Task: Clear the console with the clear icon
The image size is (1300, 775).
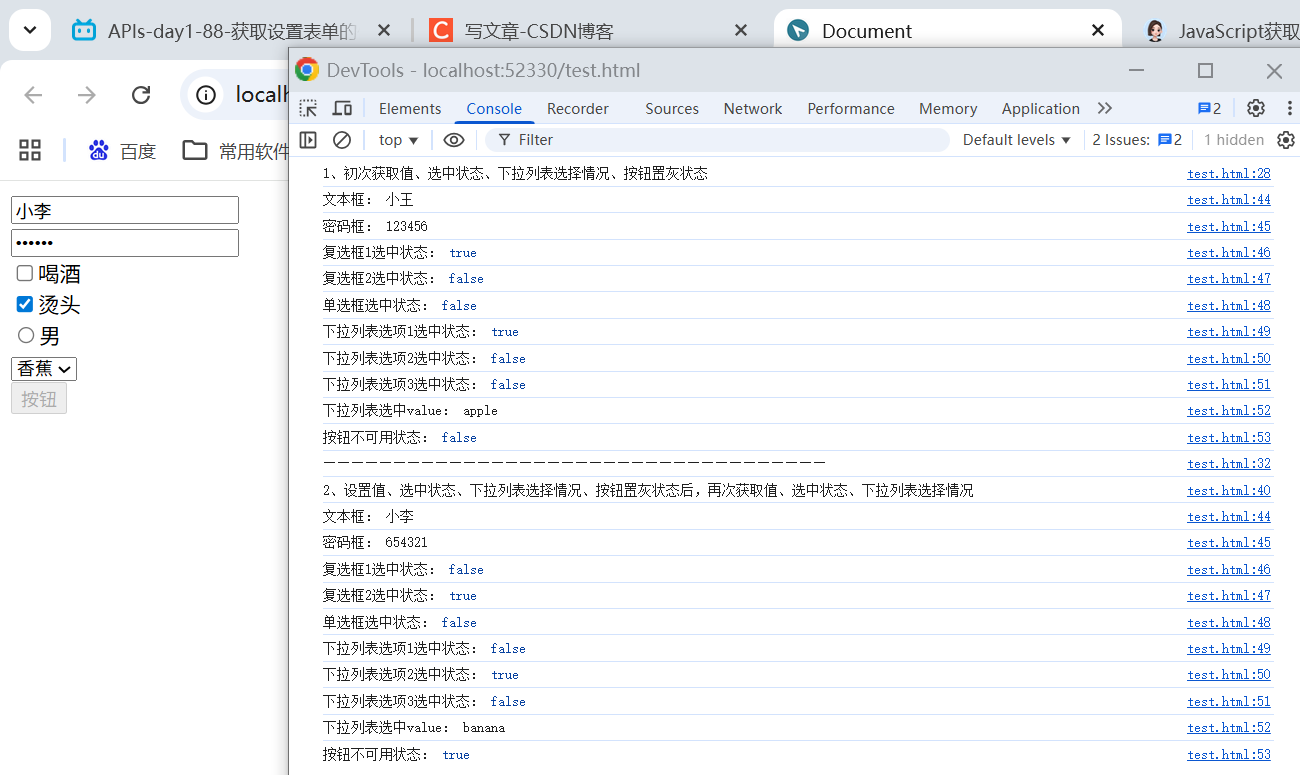Action: click(342, 140)
